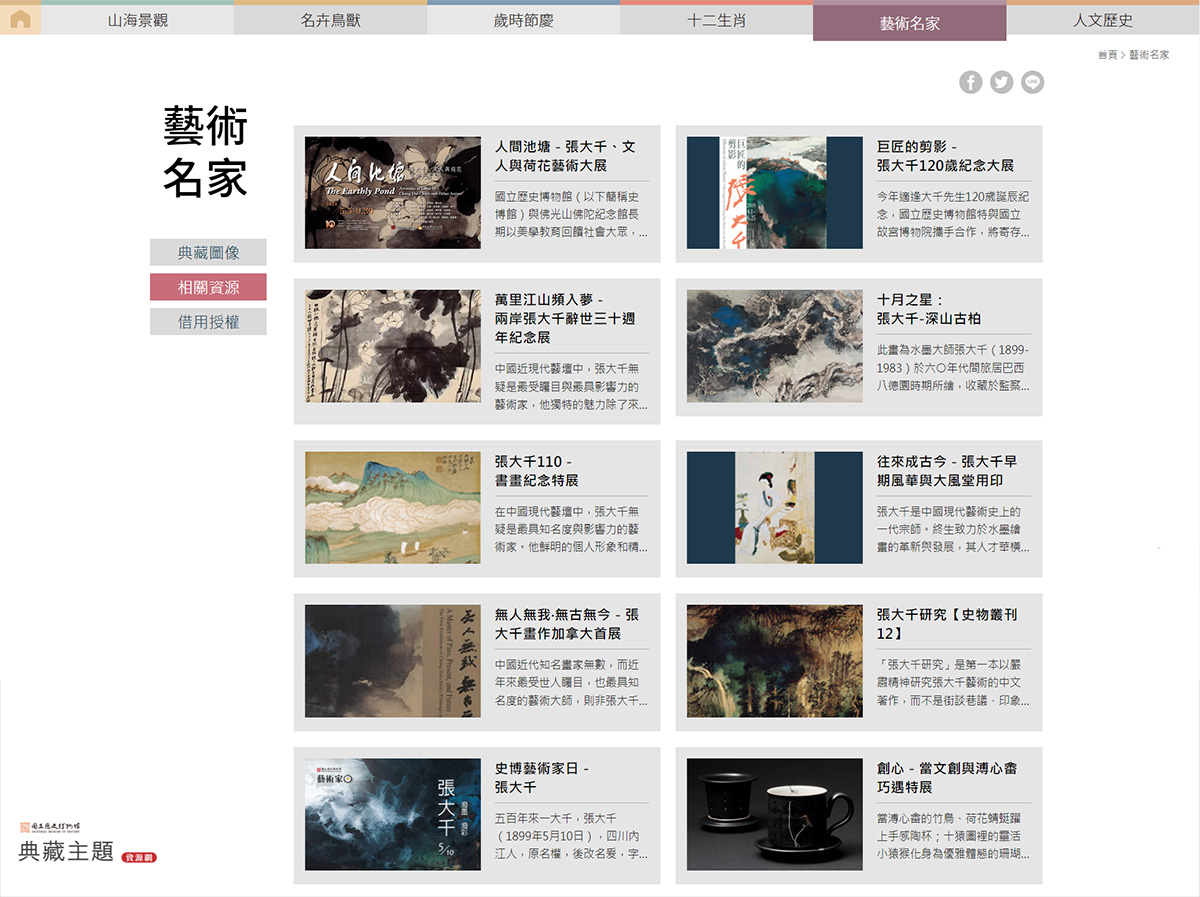Image resolution: width=1200 pixels, height=897 pixels.
Task: Click title 史博藝術家日 - 張大千
Action: coord(542,777)
